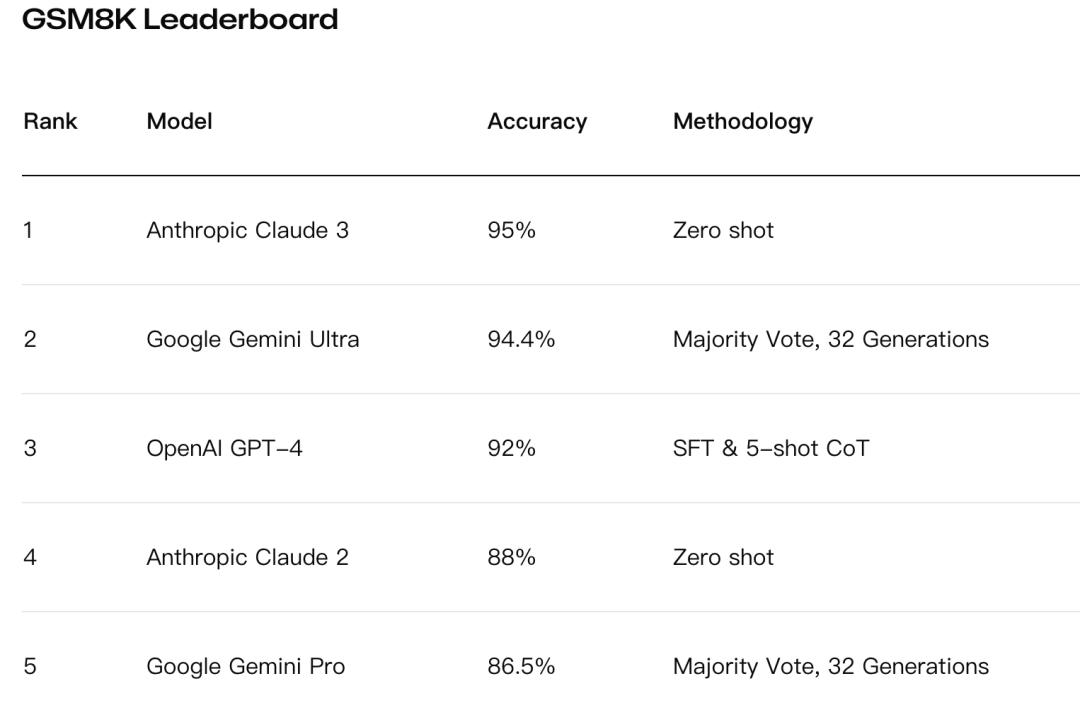Viewport: 1080px width, 715px height.
Task: Click Gemini Ultra's Majority Vote methodology text
Action: click(x=831, y=340)
